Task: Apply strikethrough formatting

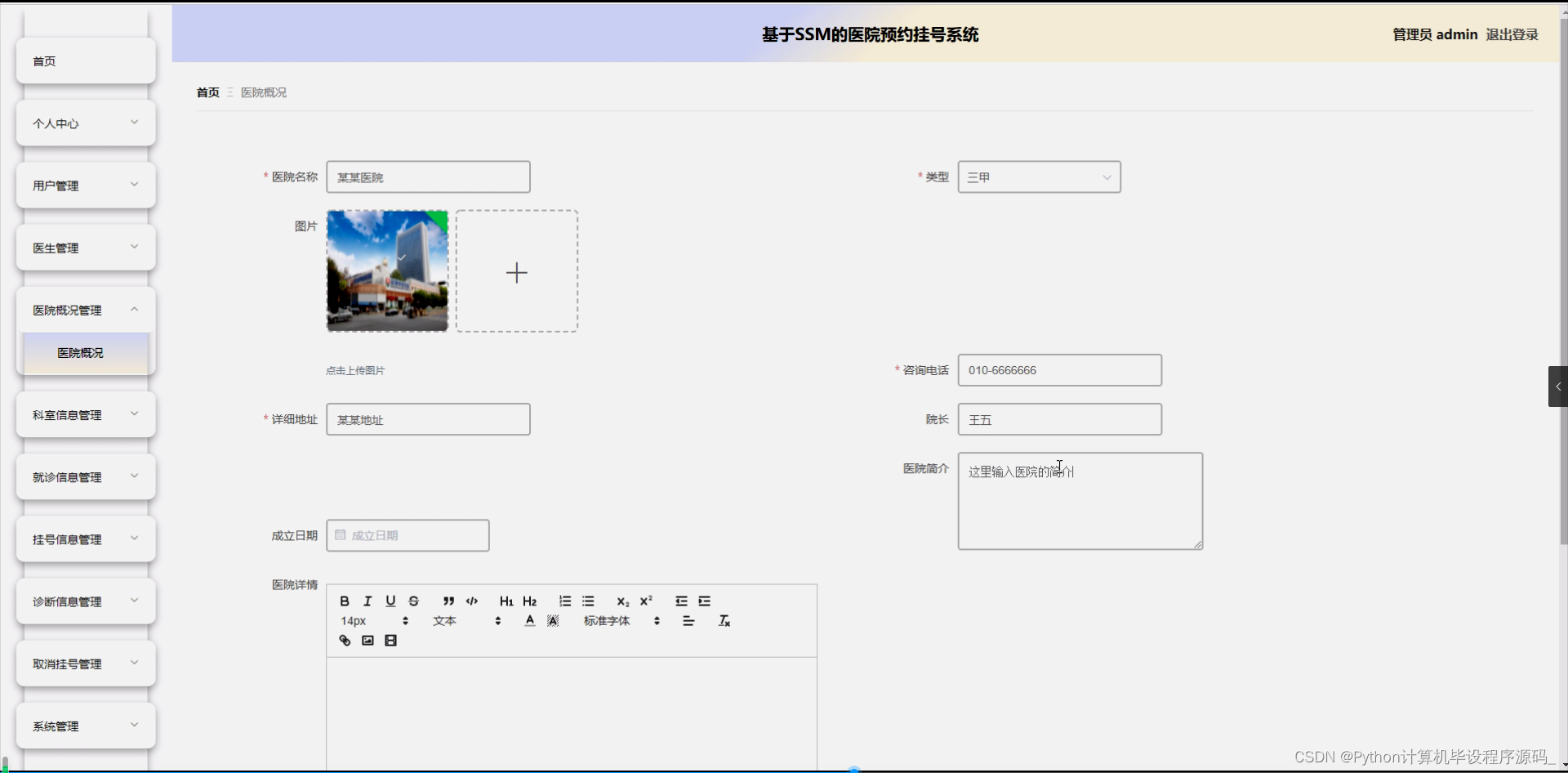Action: point(413,601)
